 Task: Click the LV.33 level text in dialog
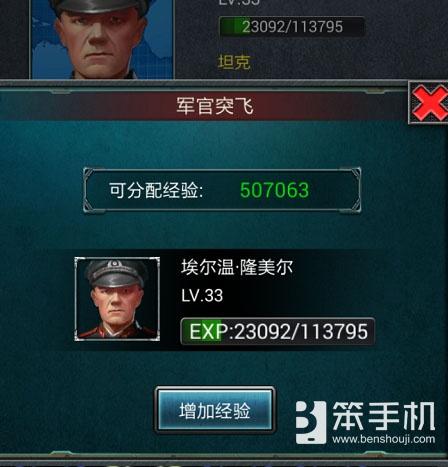click(x=202, y=295)
